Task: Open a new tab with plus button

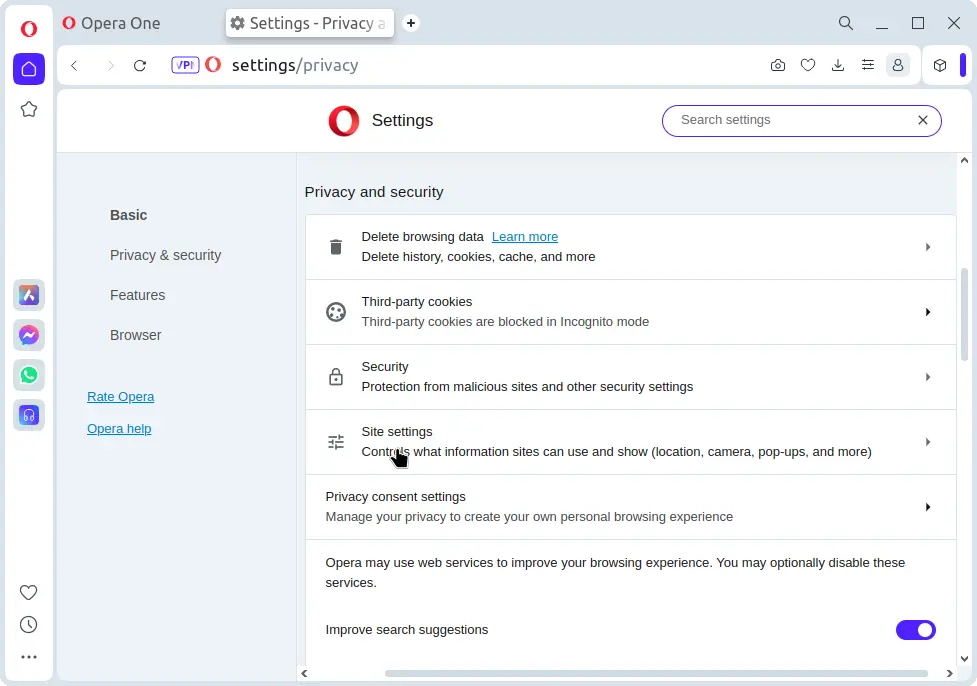Action: click(x=411, y=23)
